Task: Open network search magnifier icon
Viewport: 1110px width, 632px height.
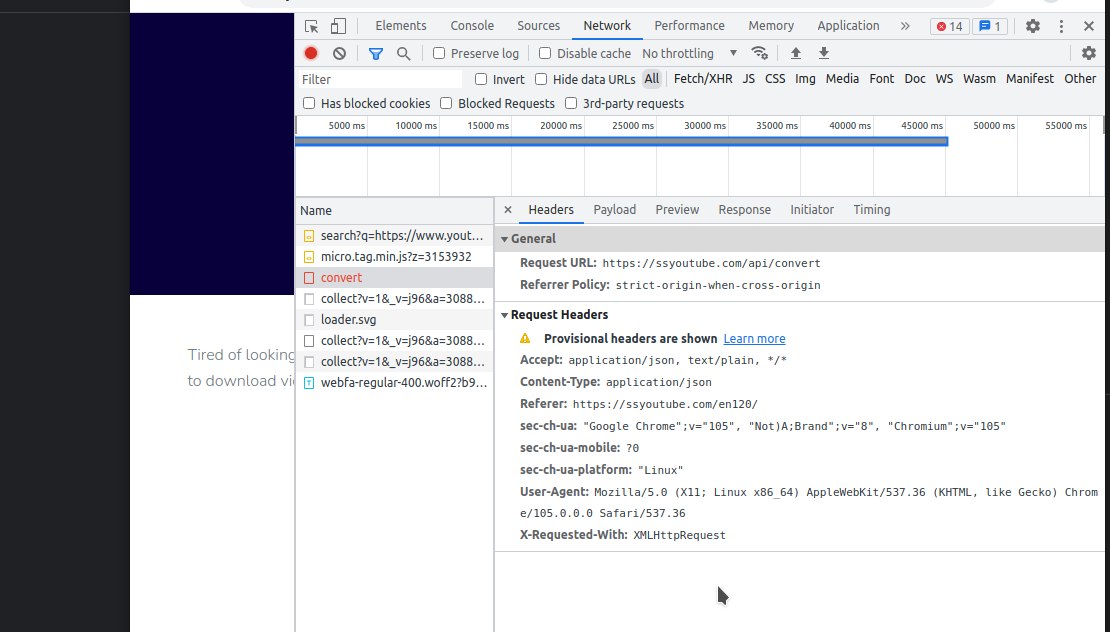Action: tap(404, 53)
